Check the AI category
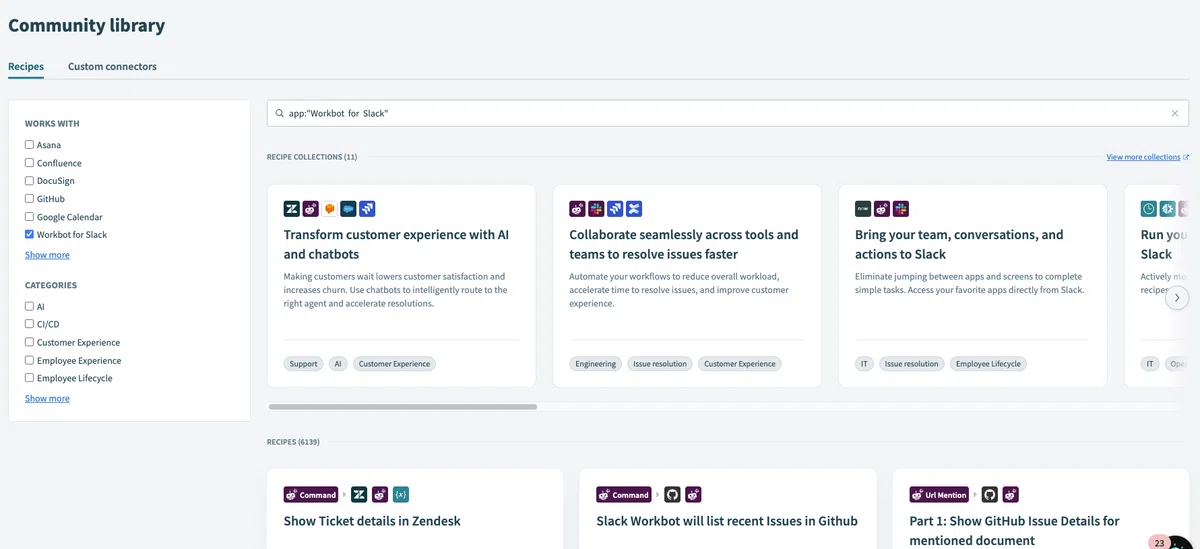The width and height of the screenshot is (1200, 549). (29, 307)
